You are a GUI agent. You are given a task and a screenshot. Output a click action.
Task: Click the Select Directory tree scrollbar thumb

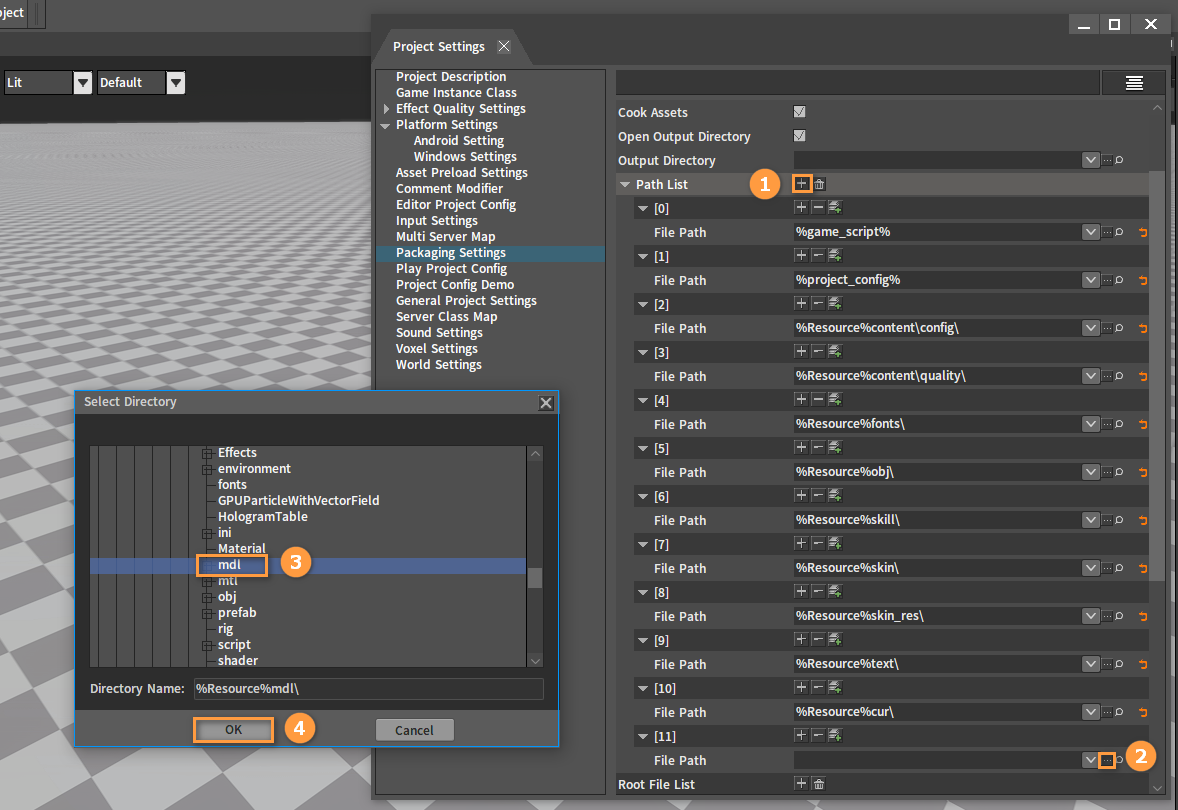[x=535, y=578]
